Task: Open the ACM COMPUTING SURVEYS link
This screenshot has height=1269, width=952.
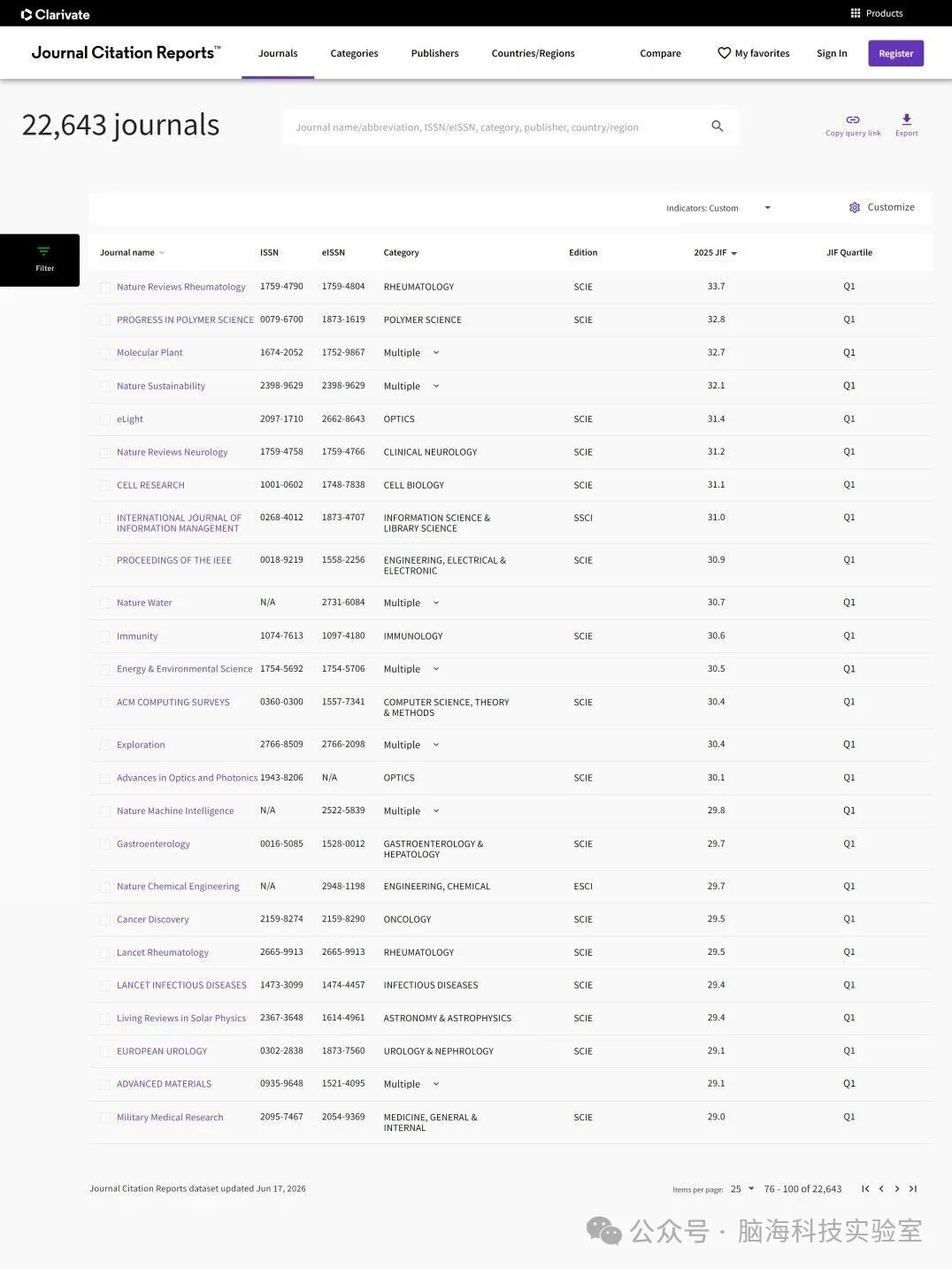Action: click(173, 703)
